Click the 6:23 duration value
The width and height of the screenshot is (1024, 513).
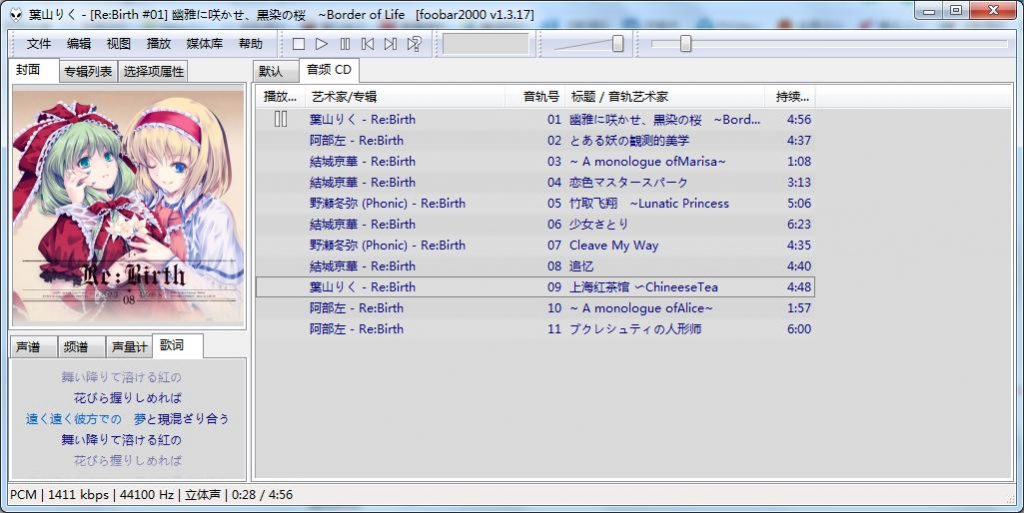pos(799,224)
